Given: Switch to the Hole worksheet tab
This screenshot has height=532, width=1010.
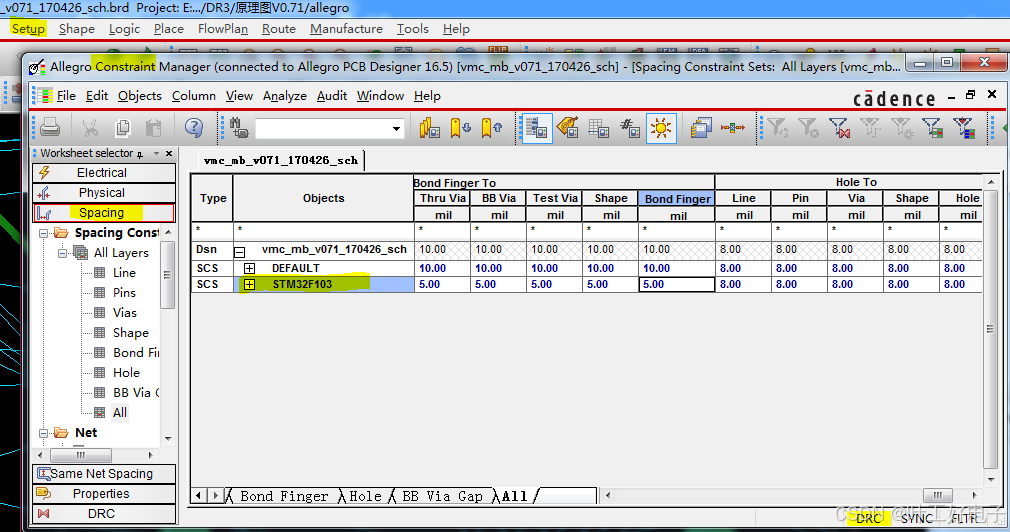Looking at the screenshot, I should click(x=365, y=496).
